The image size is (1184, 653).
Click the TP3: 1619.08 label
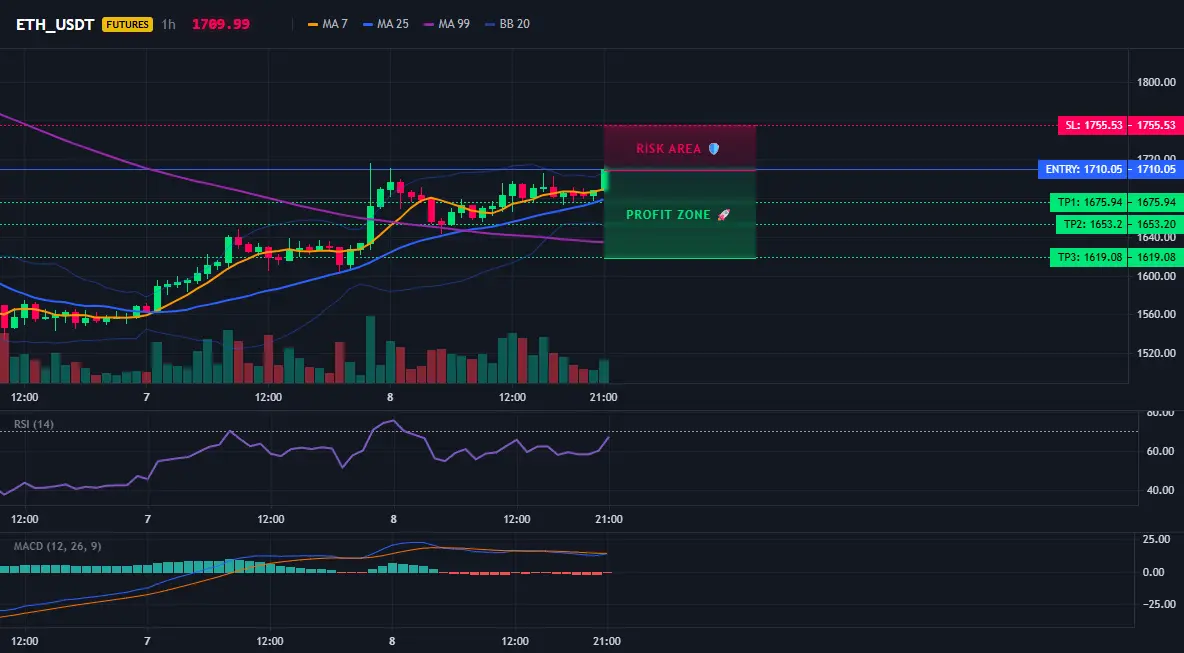[1089, 257]
